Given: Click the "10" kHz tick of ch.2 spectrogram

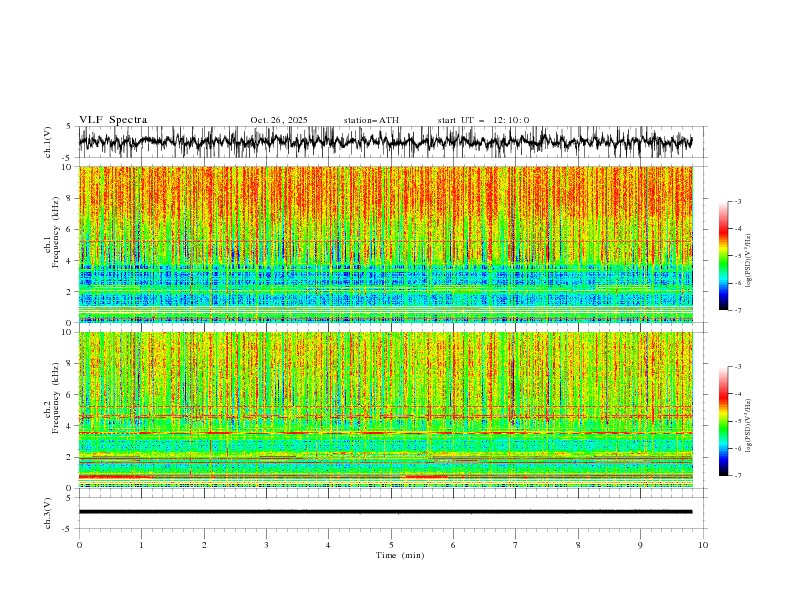Looking at the screenshot, I should click(x=67, y=332).
